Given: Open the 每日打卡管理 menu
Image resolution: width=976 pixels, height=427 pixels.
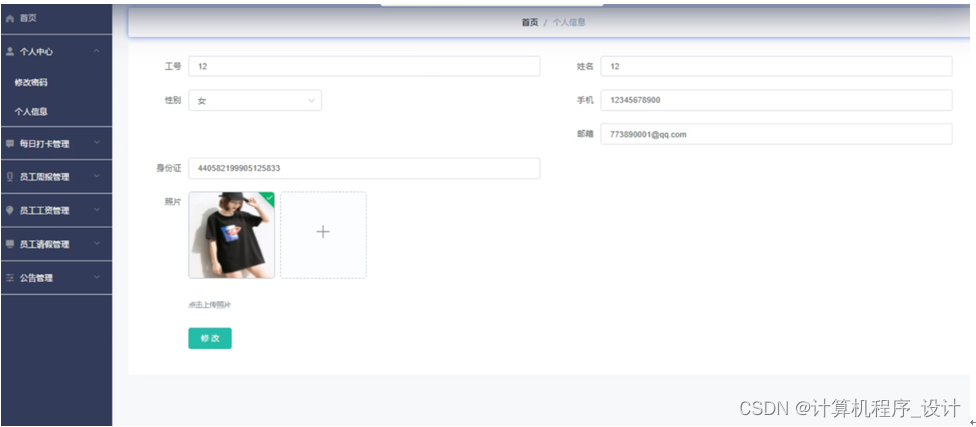Looking at the screenshot, I should pos(57,144).
